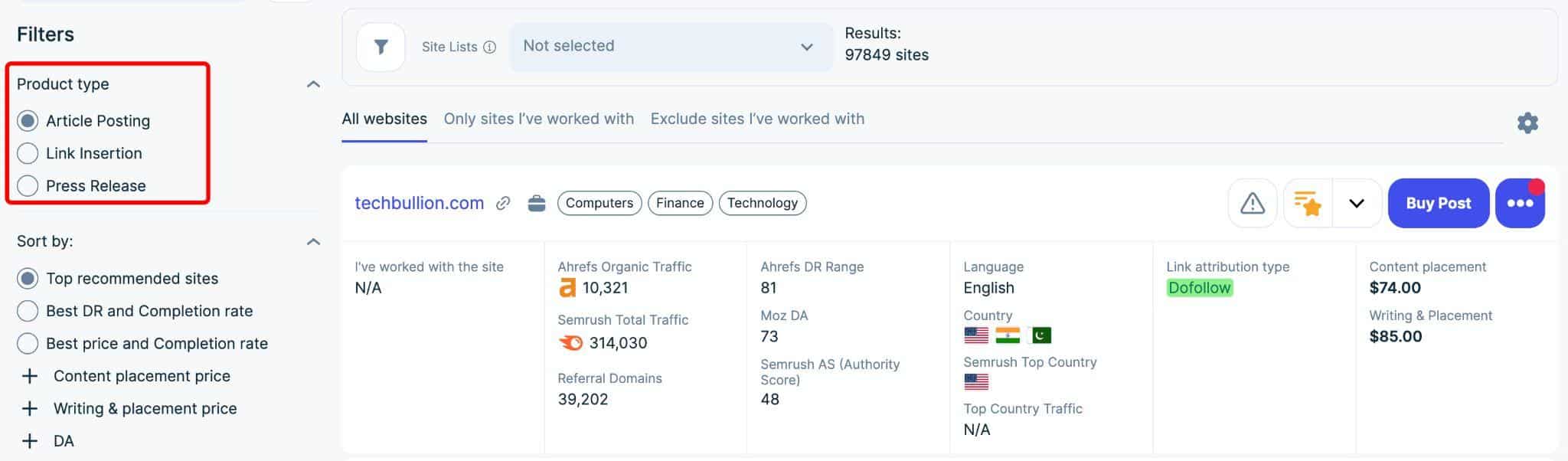Click the Content placement price $74.00

pos(1395,288)
